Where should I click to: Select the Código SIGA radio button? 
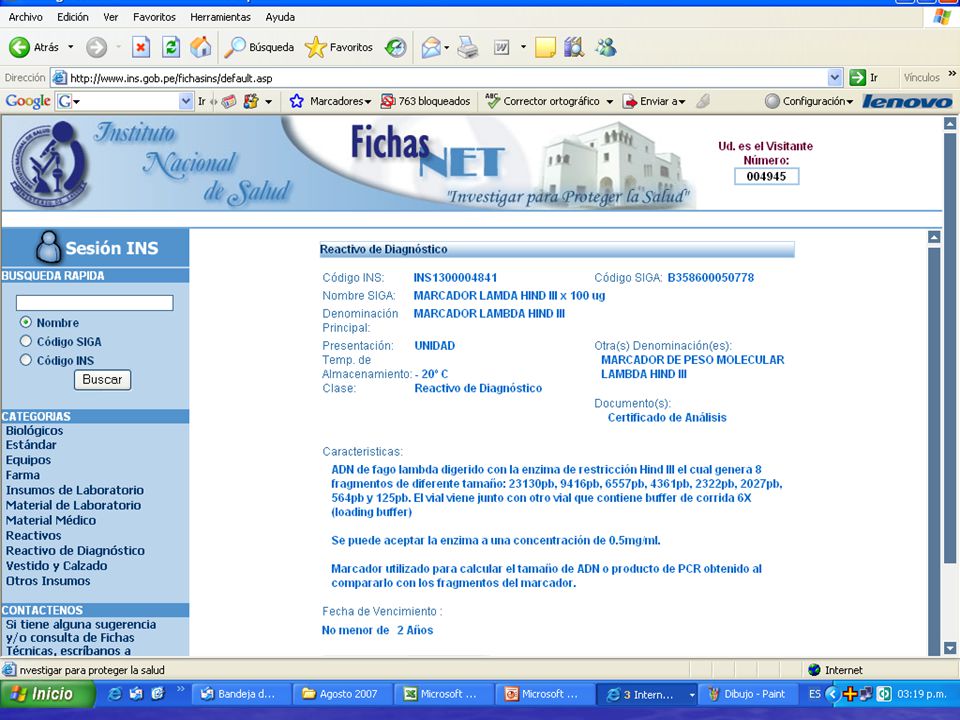point(26,341)
